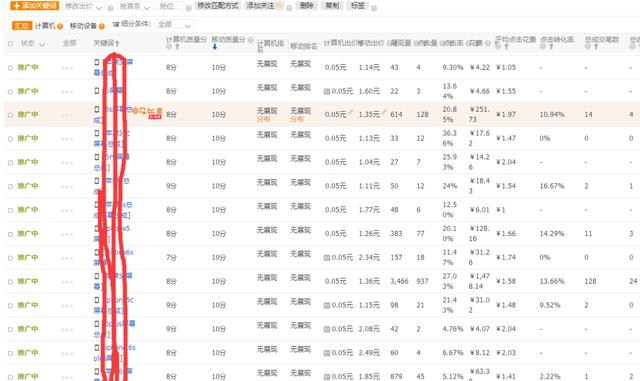640x381 pixels.
Task: Click help icon beside 移动质量分 header
Action: [x=250, y=40]
